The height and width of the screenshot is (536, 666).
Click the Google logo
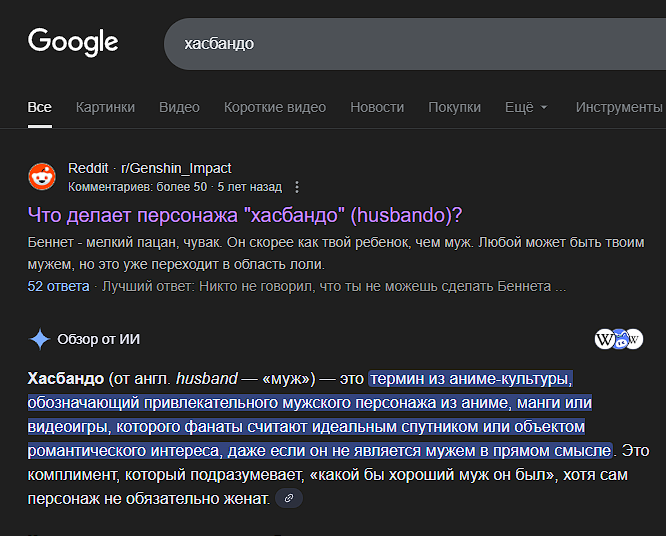[x=73, y=42]
